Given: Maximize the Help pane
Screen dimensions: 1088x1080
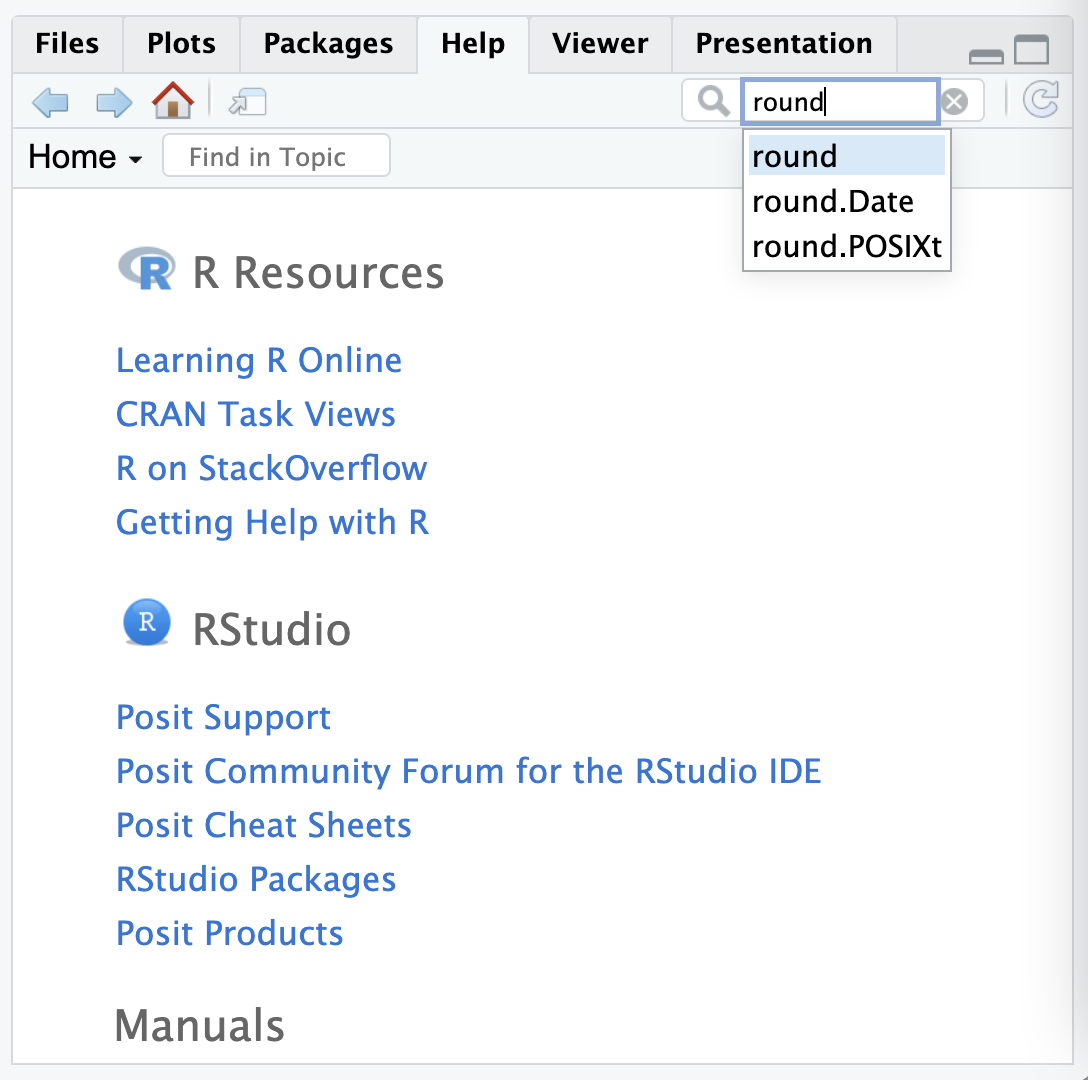Looking at the screenshot, I should 1032,50.
